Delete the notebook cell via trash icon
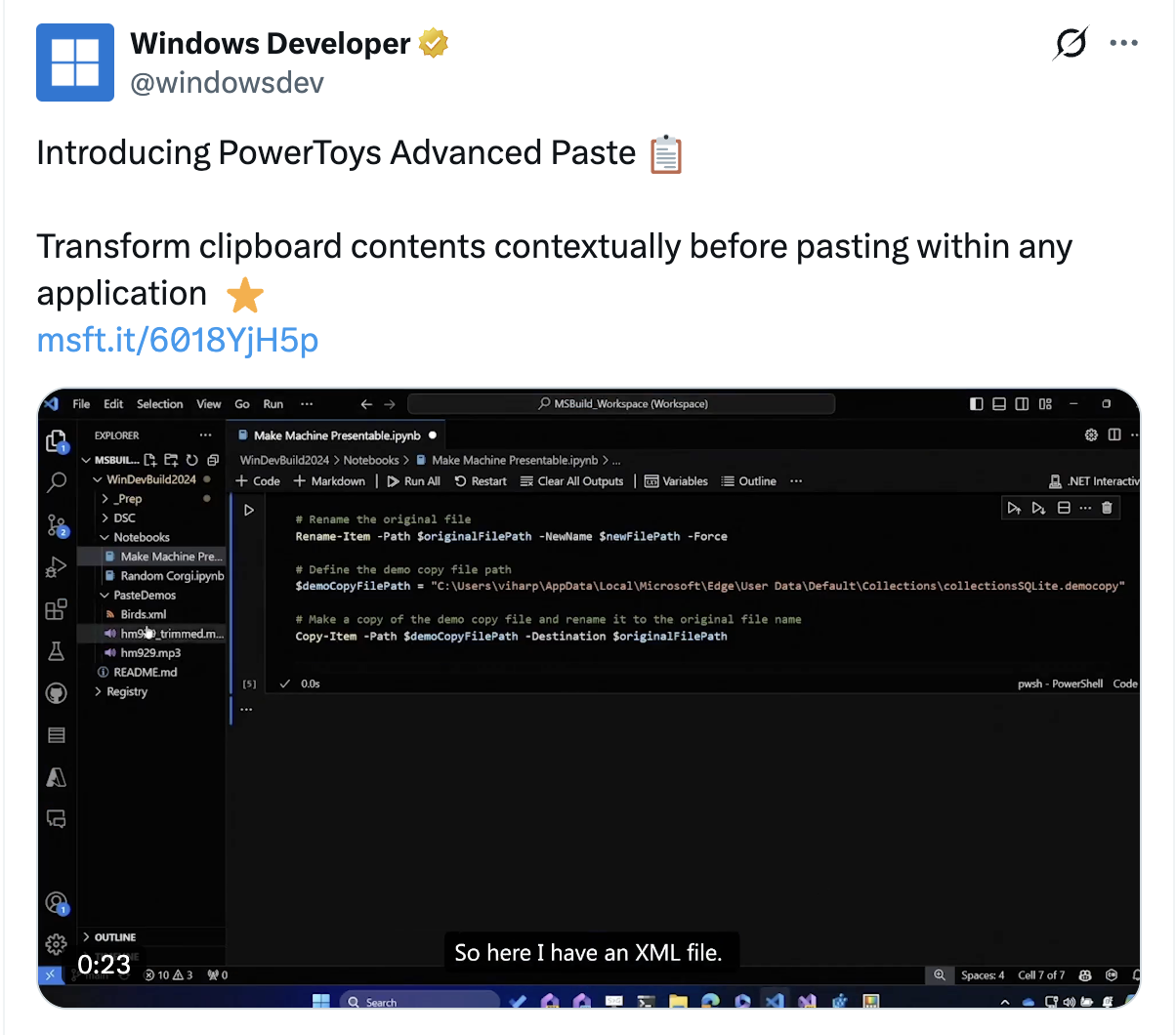 tap(1107, 508)
